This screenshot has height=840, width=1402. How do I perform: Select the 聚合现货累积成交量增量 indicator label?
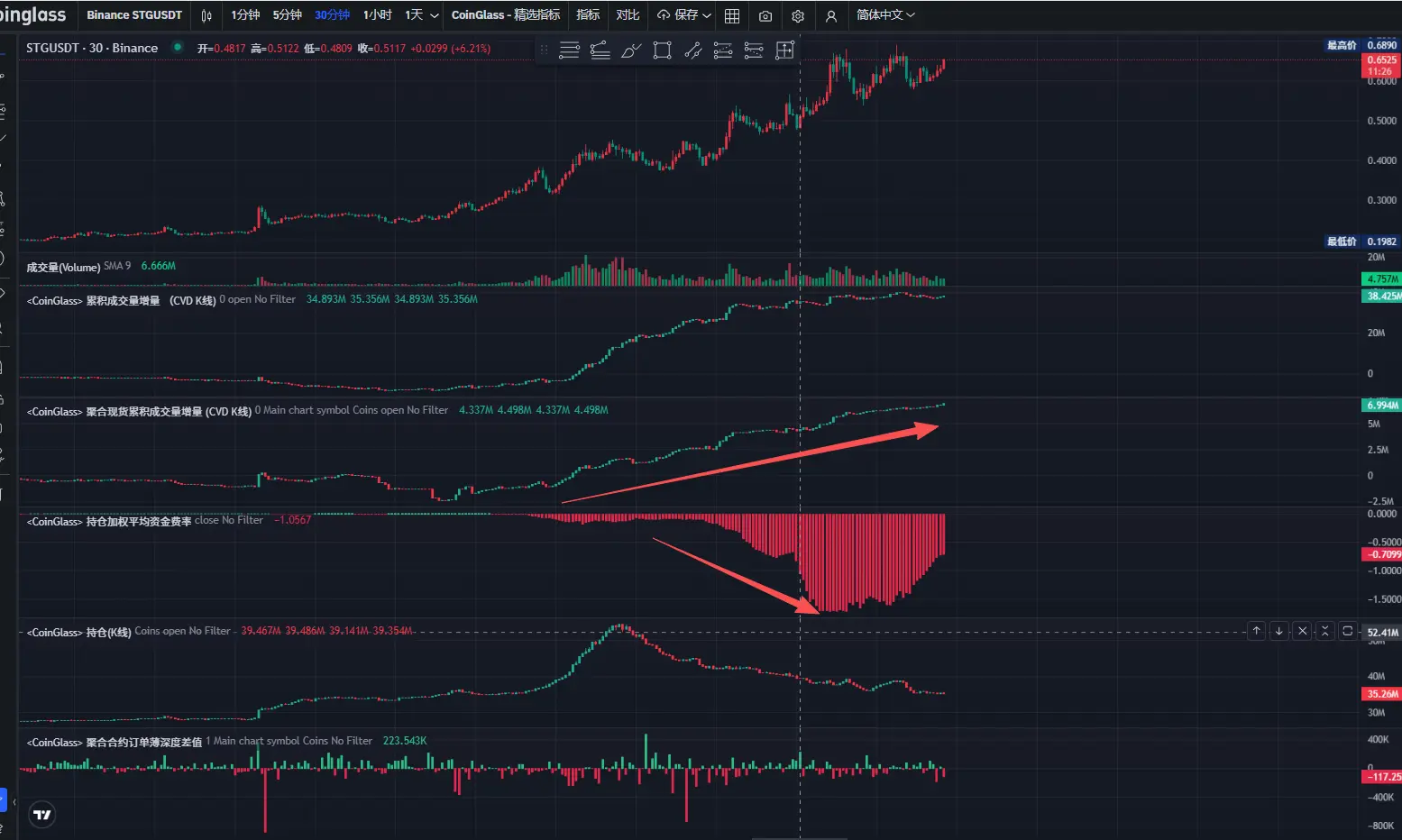click(x=139, y=411)
